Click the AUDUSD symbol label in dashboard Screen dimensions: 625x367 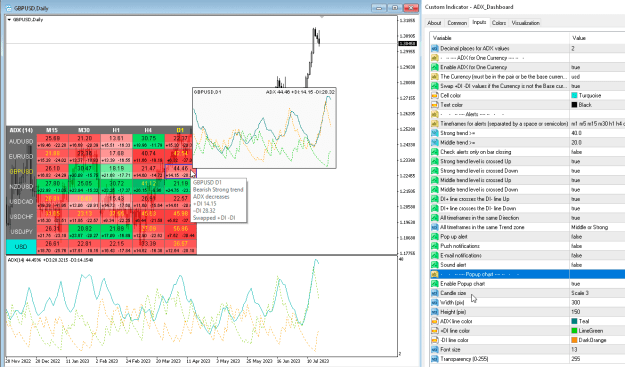click(x=21, y=141)
